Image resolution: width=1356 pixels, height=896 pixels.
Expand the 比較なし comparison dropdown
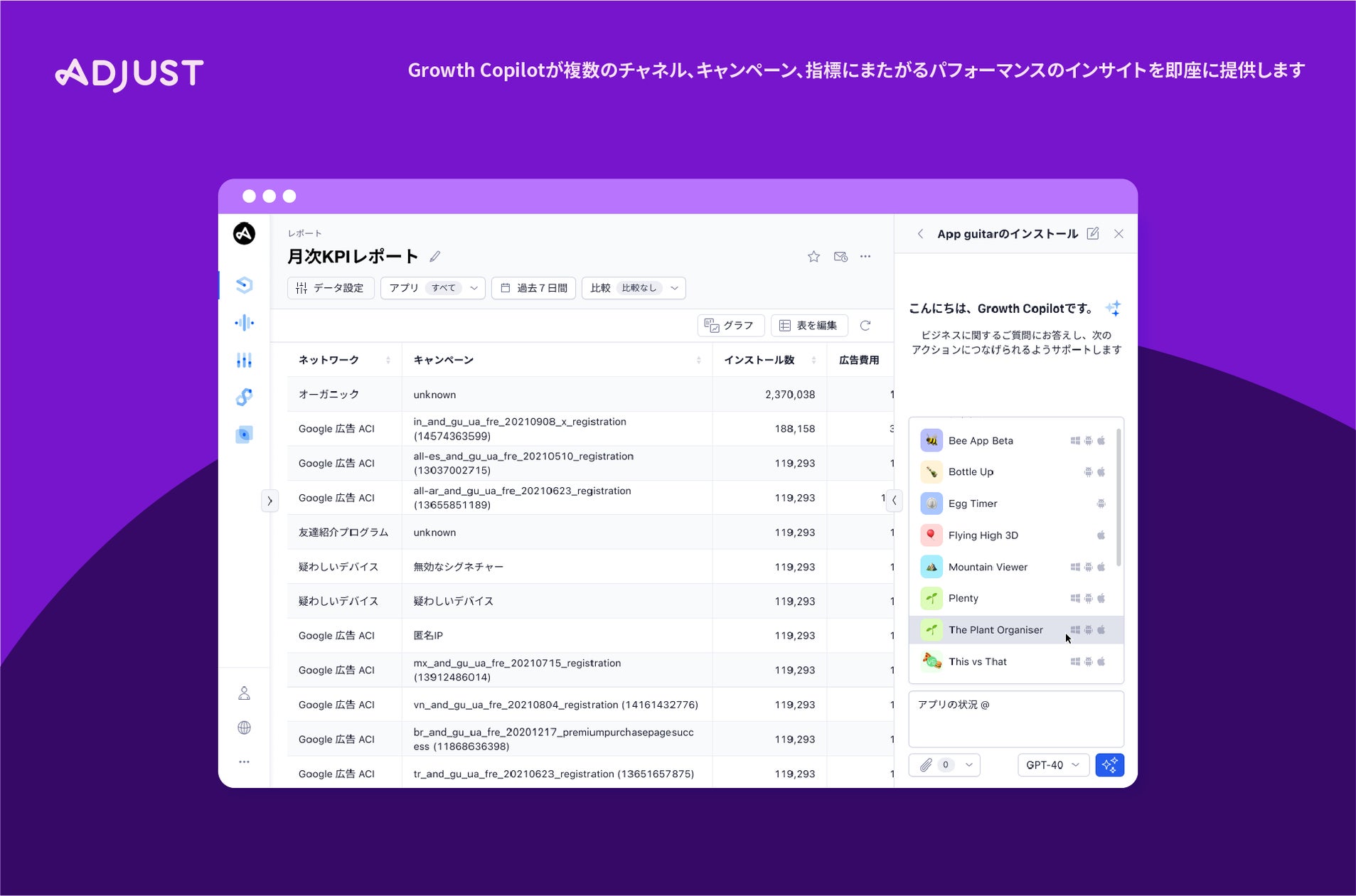coord(634,288)
